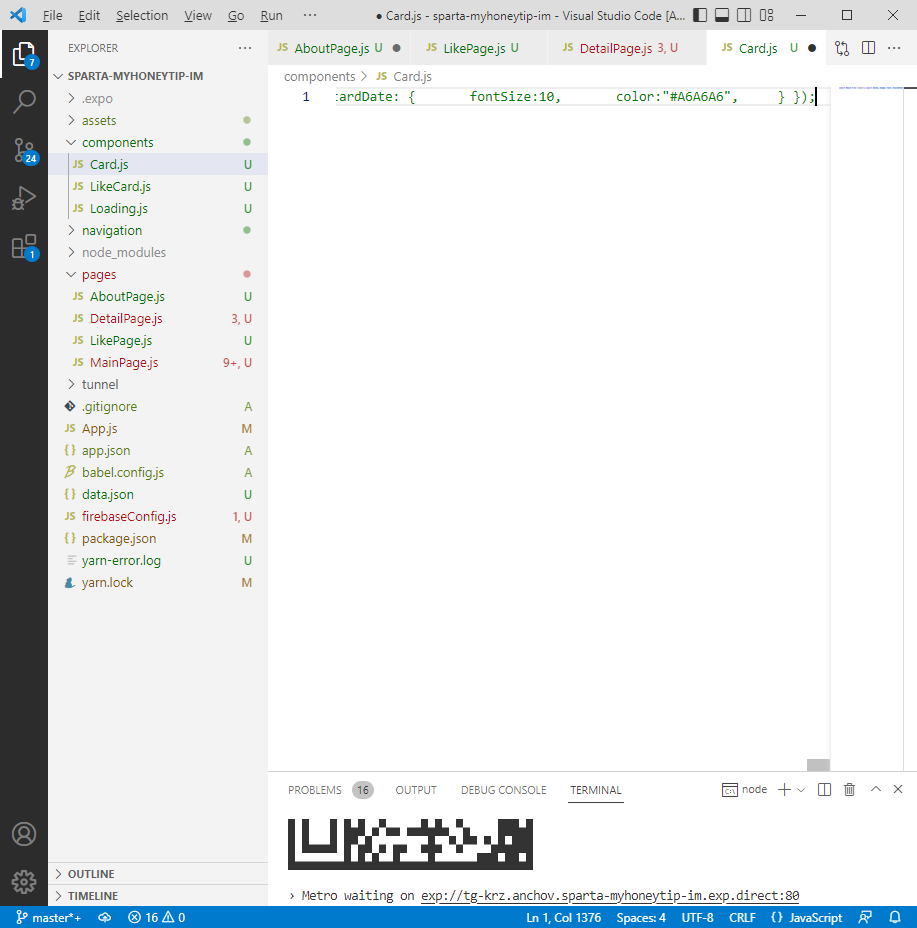Kill terminal with the trash icon
This screenshot has height=928, width=917.
coord(850,790)
